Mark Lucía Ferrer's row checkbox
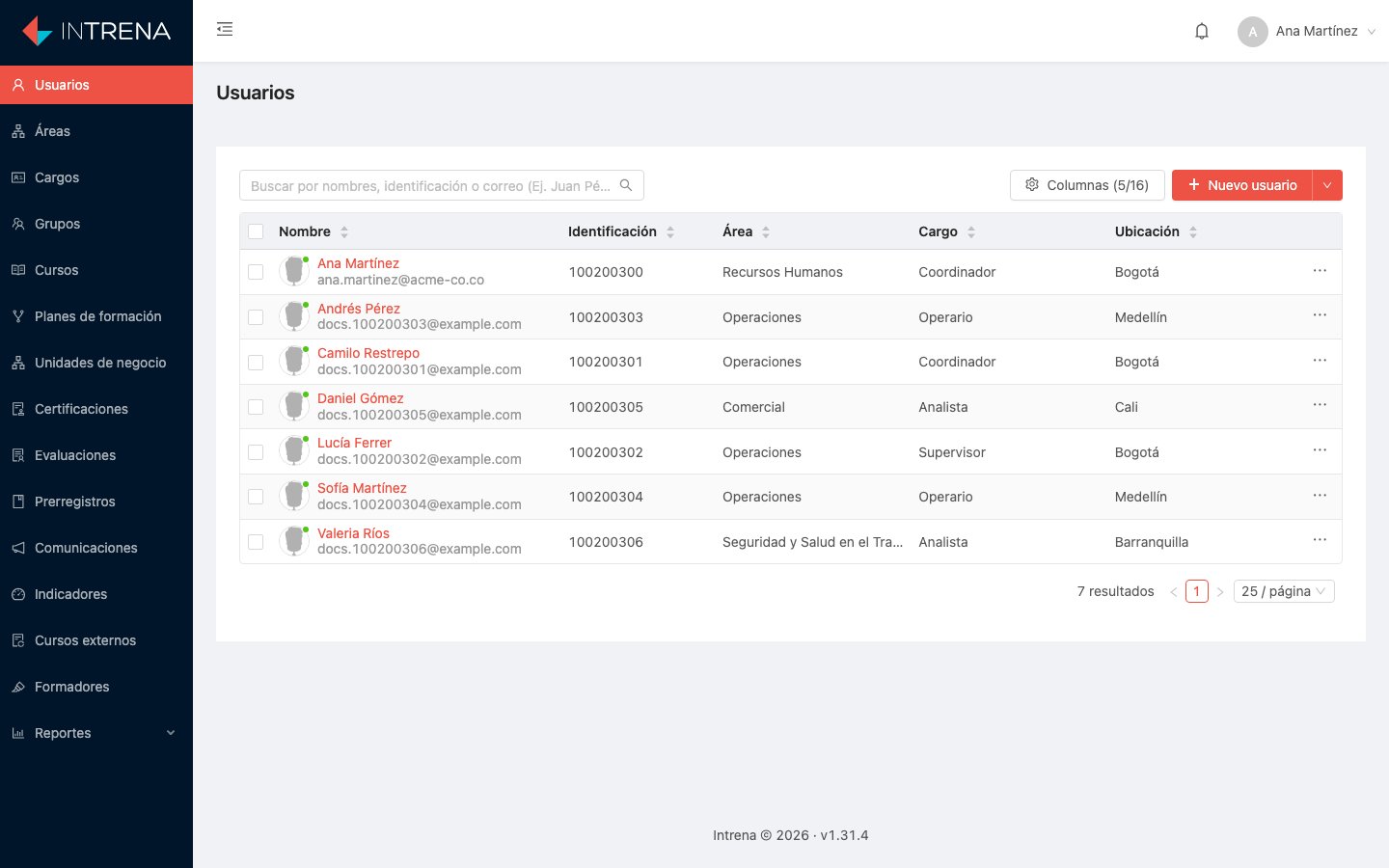 256,452
